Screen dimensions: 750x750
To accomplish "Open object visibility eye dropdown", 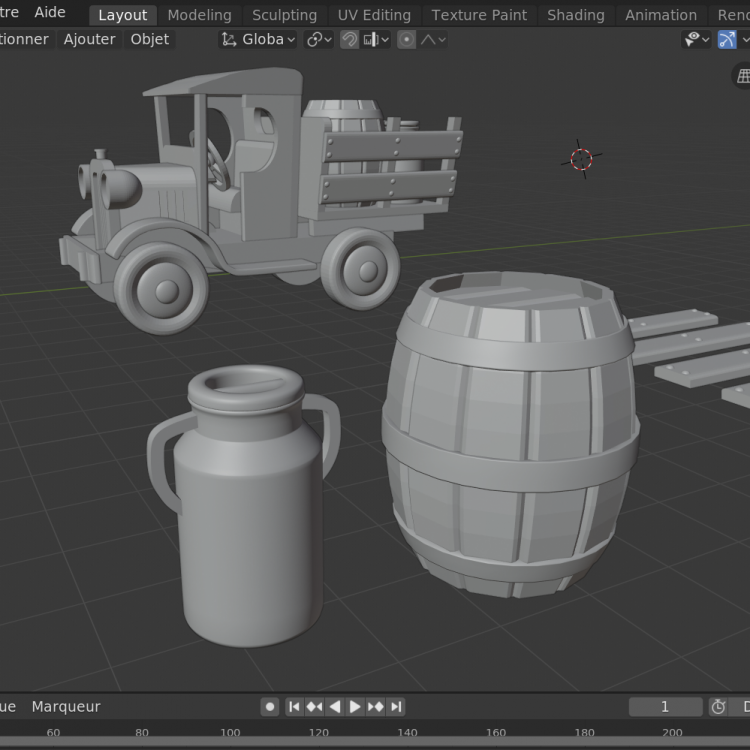I will point(696,40).
